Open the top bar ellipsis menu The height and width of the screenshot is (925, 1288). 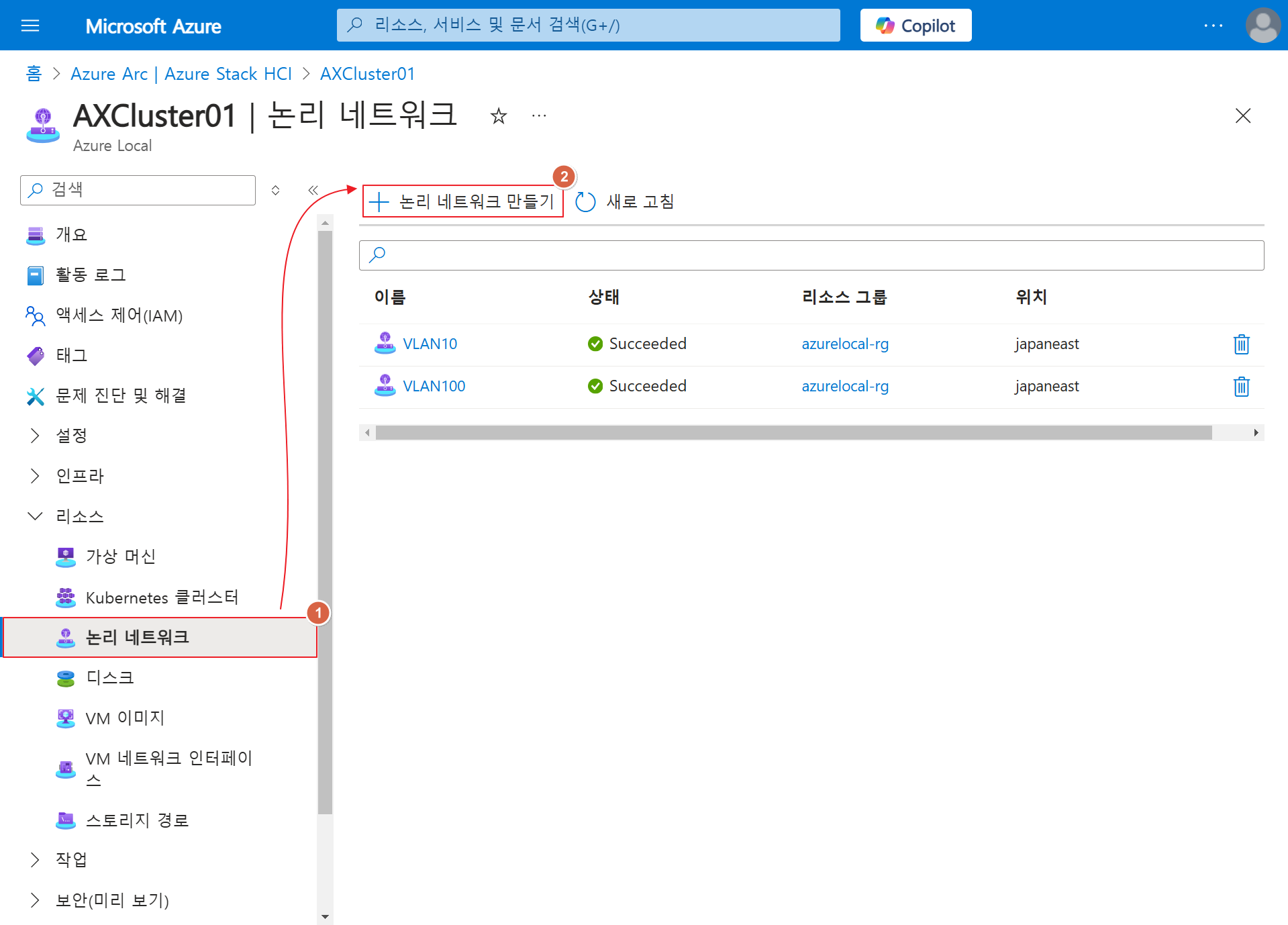tap(1213, 26)
